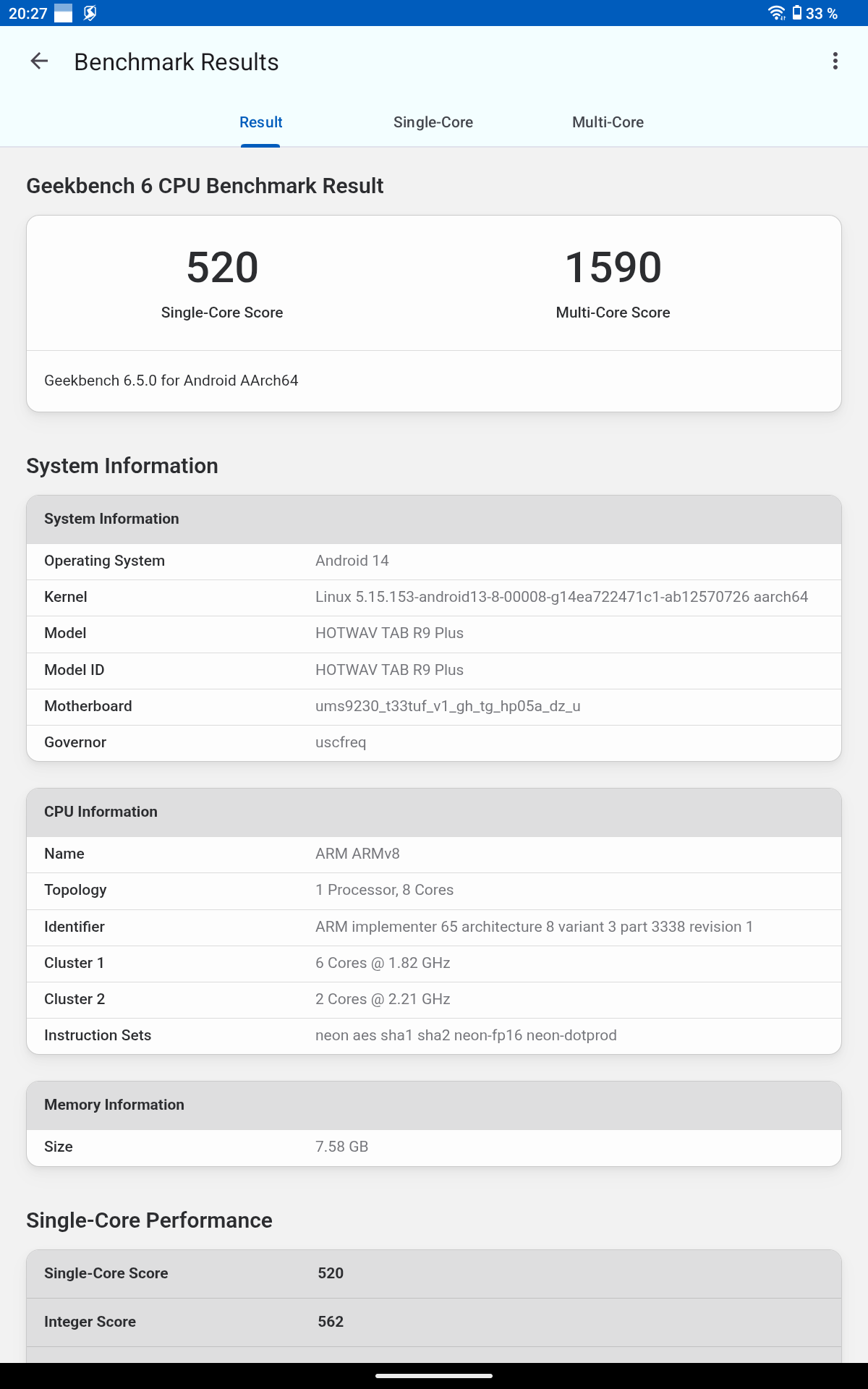Tap the Motherboard row value

click(448, 706)
